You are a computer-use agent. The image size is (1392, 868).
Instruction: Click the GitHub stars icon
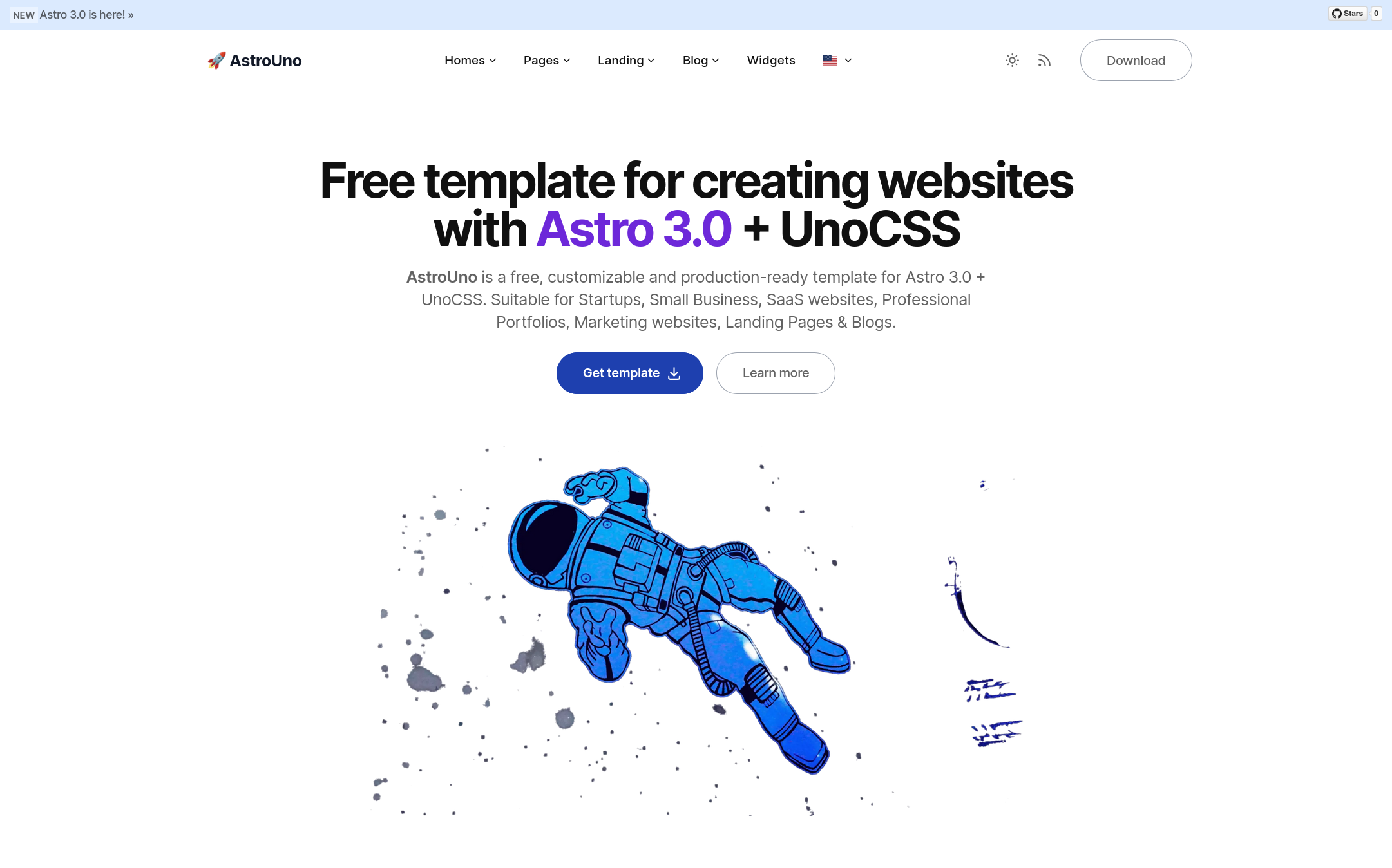pos(1337,13)
